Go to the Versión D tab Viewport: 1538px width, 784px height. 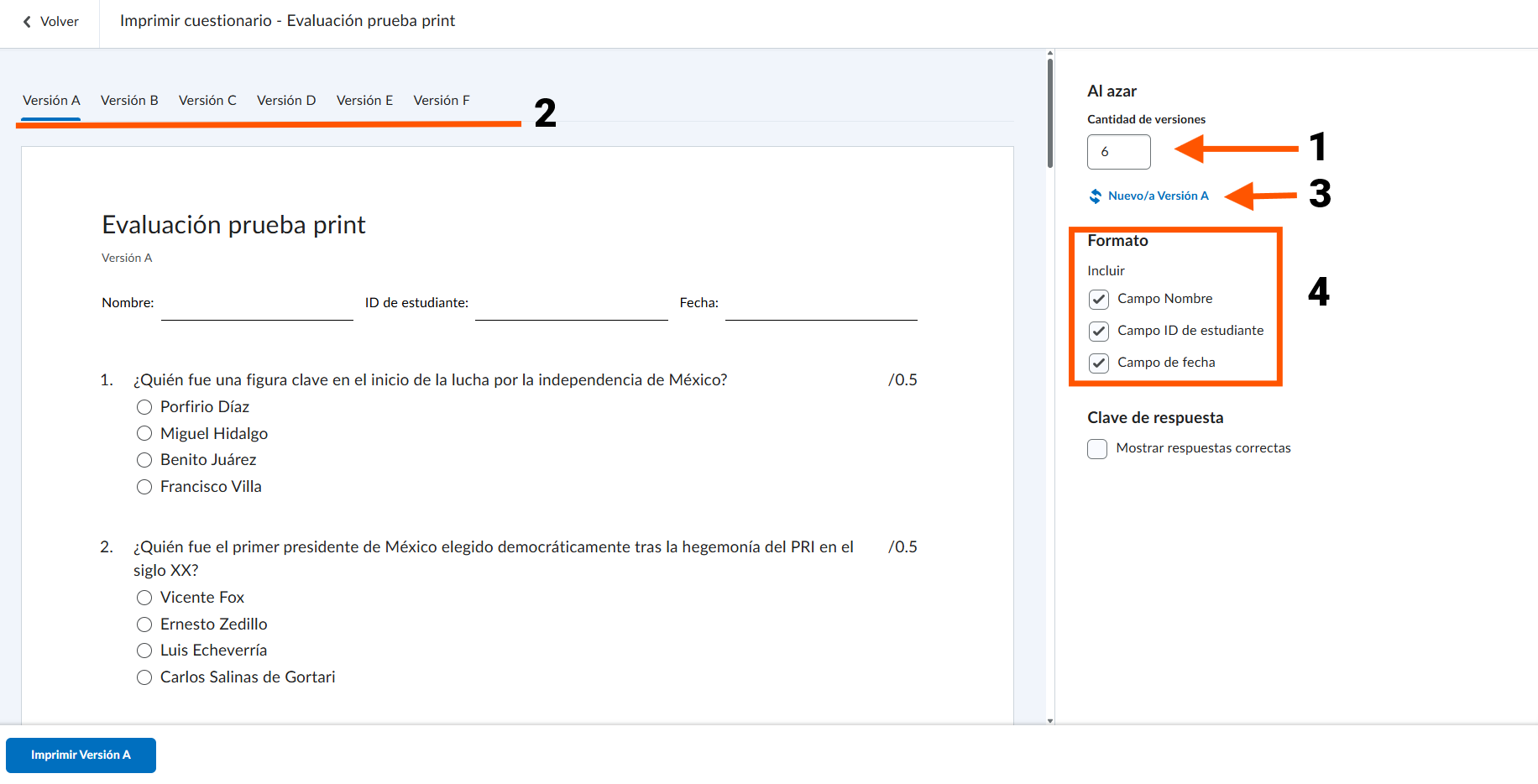pyautogui.click(x=286, y=101)
